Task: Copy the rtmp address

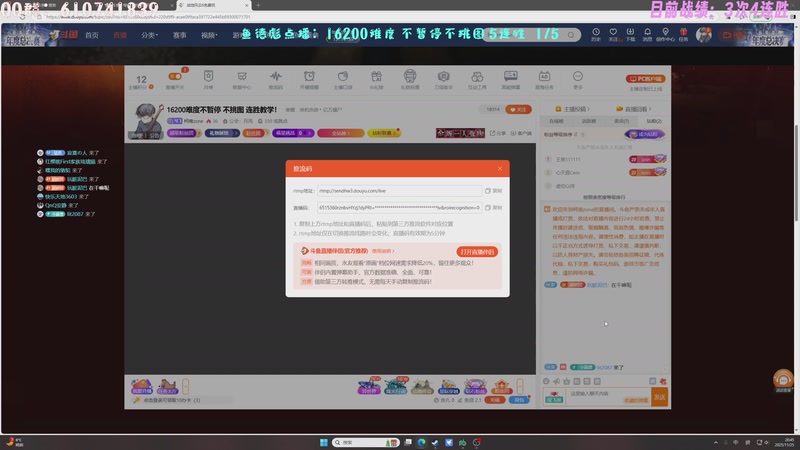Action: tap(493, 191)
